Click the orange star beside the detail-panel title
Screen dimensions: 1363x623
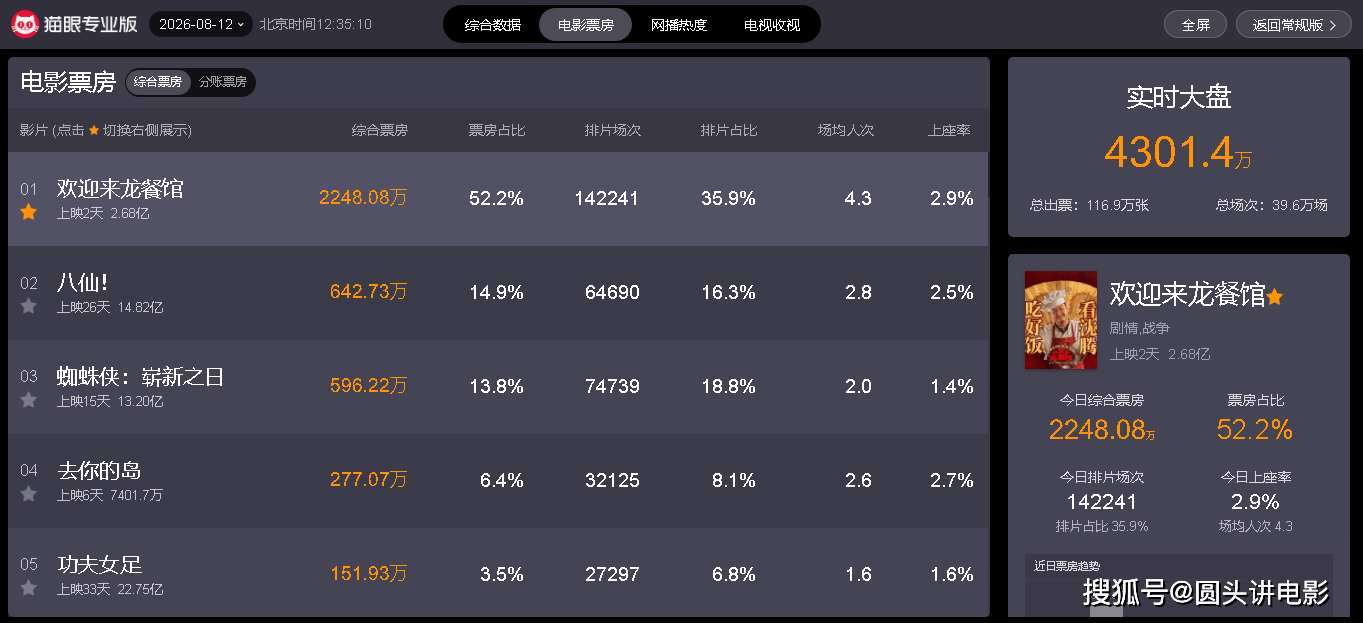click(1274, 297)
